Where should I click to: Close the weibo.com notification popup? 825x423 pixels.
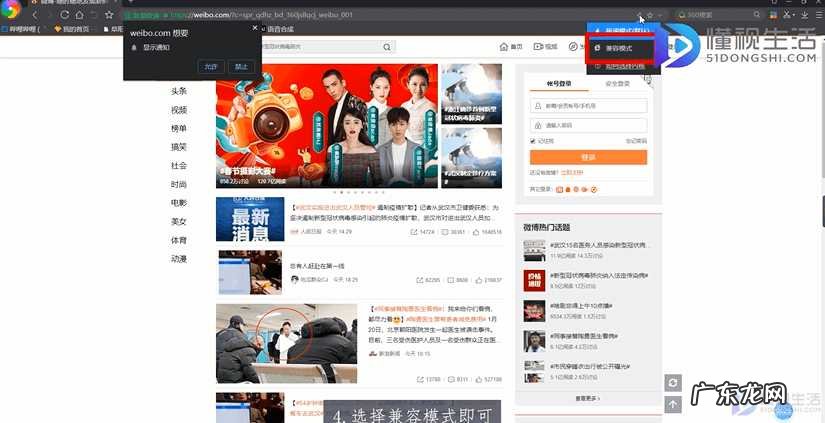255,28
